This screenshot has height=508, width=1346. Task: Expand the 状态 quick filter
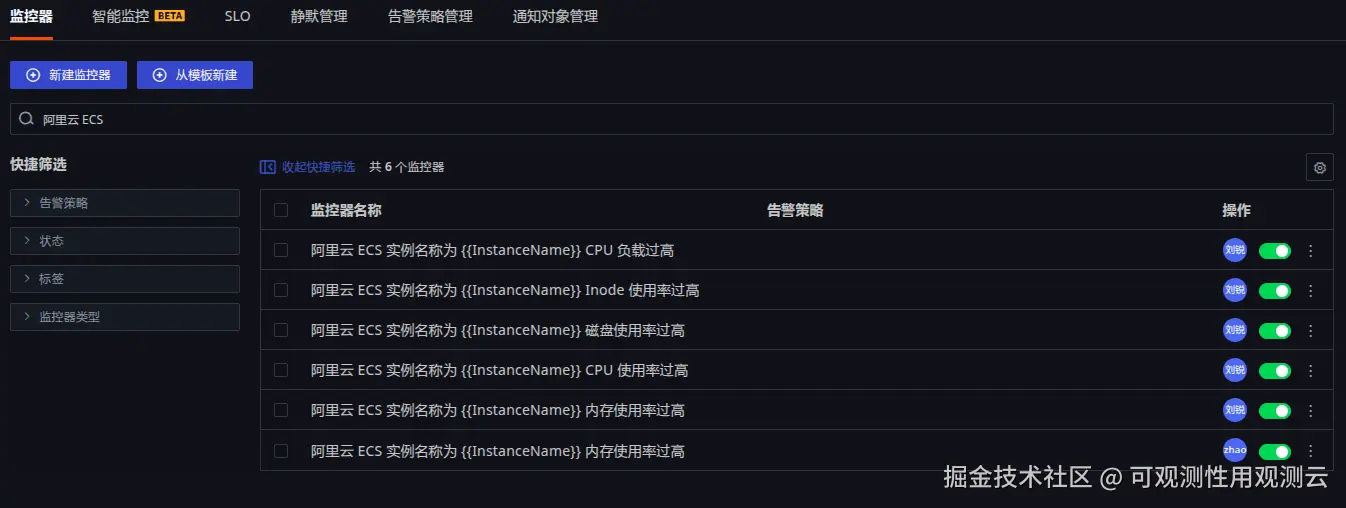(x=125, y=241)
